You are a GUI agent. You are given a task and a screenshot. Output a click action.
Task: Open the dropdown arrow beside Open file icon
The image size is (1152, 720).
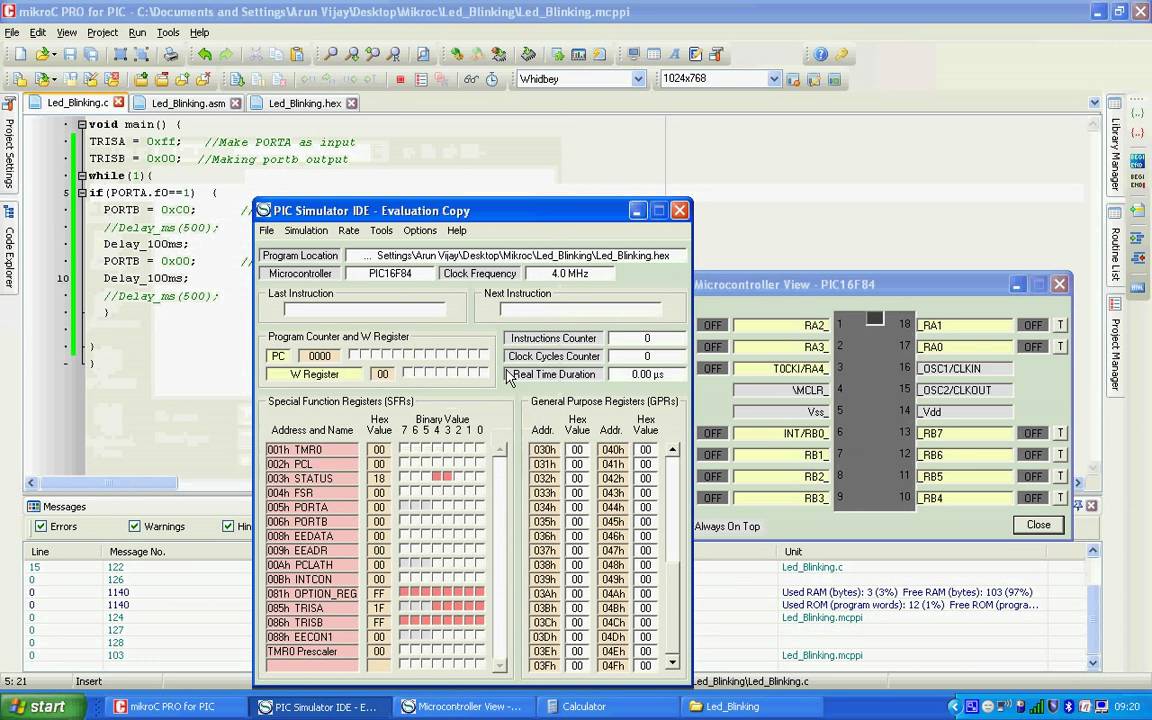[x=54, y=55]
